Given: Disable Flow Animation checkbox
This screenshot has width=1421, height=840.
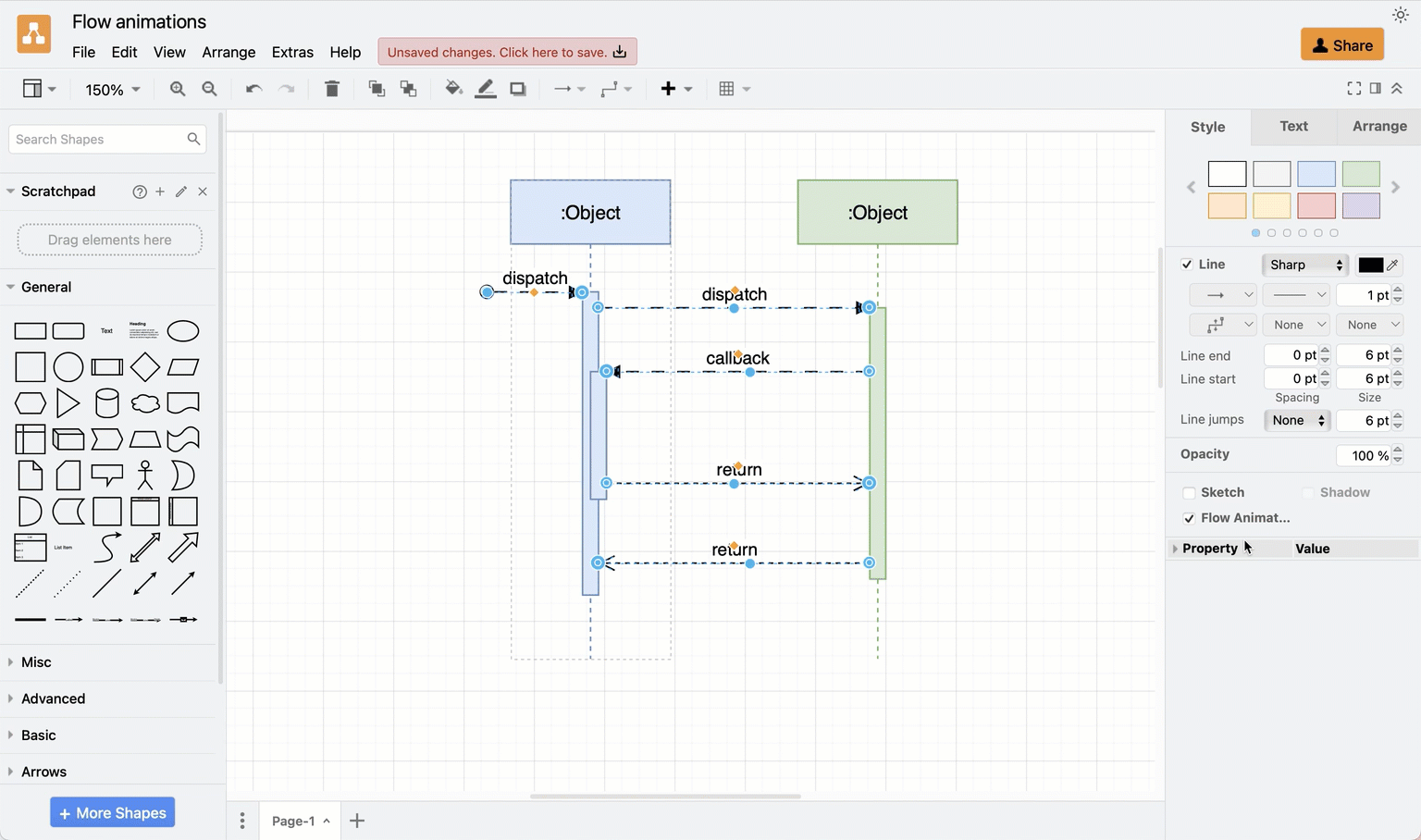Looking at the screenshot, I should (x=1189, y=518).
